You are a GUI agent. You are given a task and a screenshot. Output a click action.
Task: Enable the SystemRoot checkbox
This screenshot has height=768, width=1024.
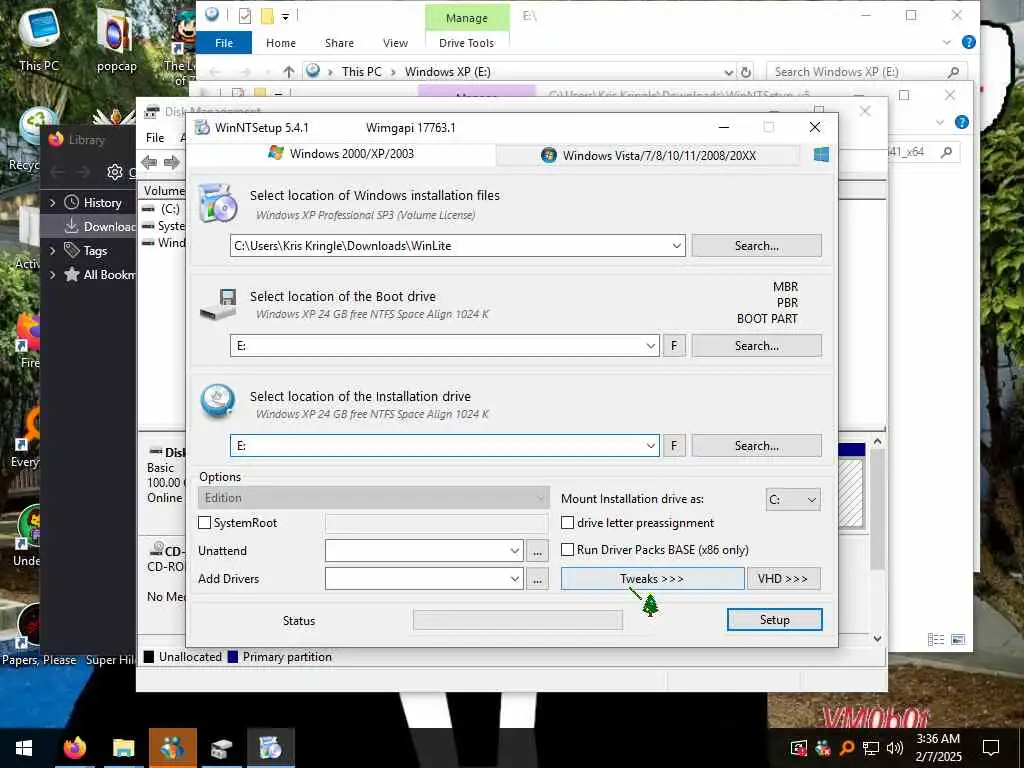click(204, 523)
